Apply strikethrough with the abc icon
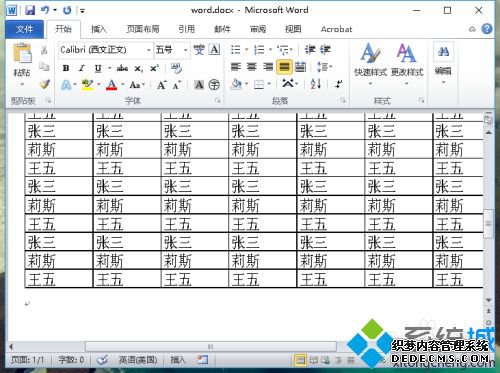 [x=122, y=68]
